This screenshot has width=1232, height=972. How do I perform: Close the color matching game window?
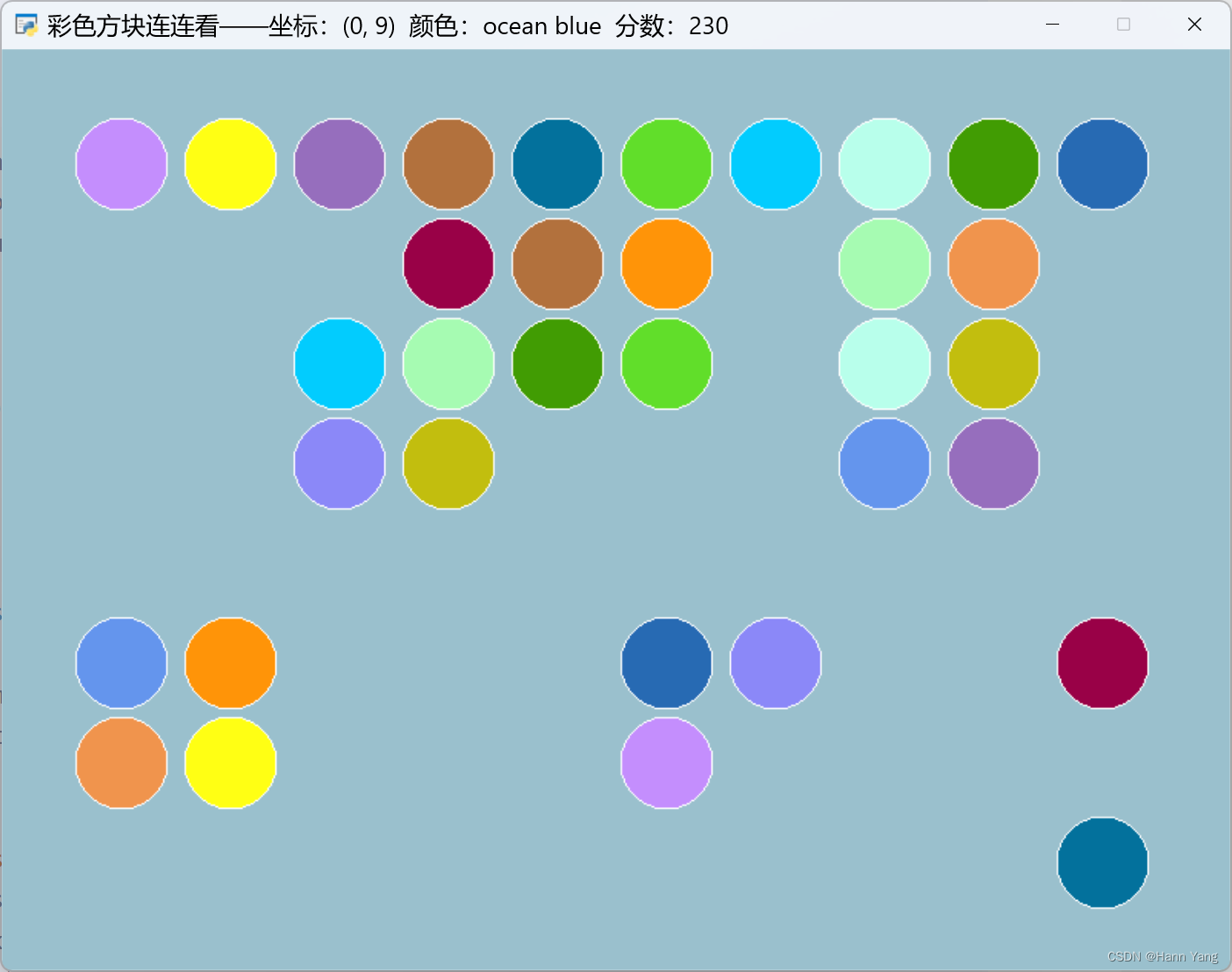pyautogui.click(x=1194, y=25)
